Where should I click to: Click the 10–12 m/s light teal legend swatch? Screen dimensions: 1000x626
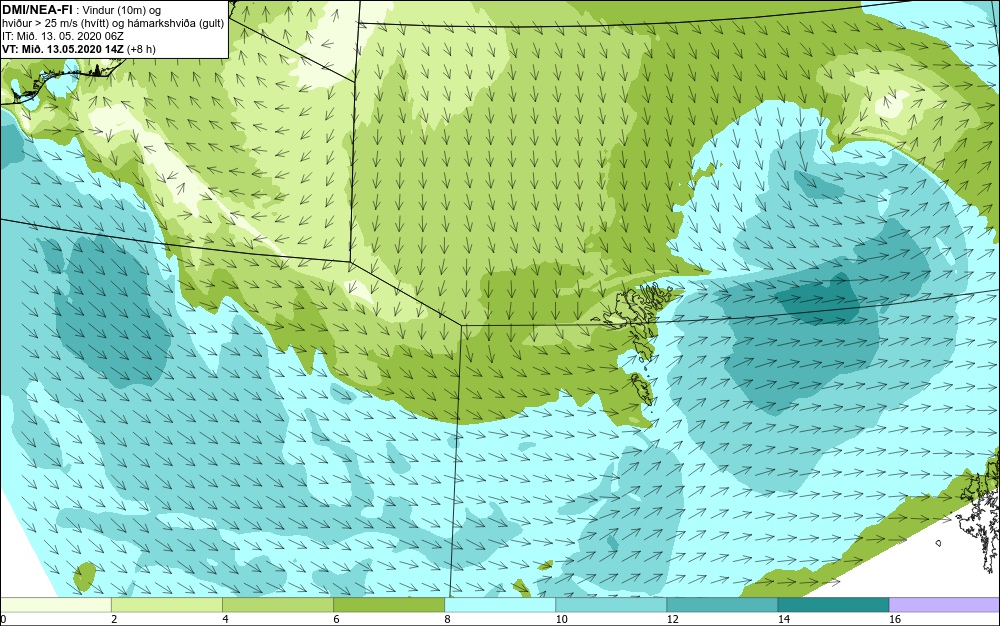[610, 605]
